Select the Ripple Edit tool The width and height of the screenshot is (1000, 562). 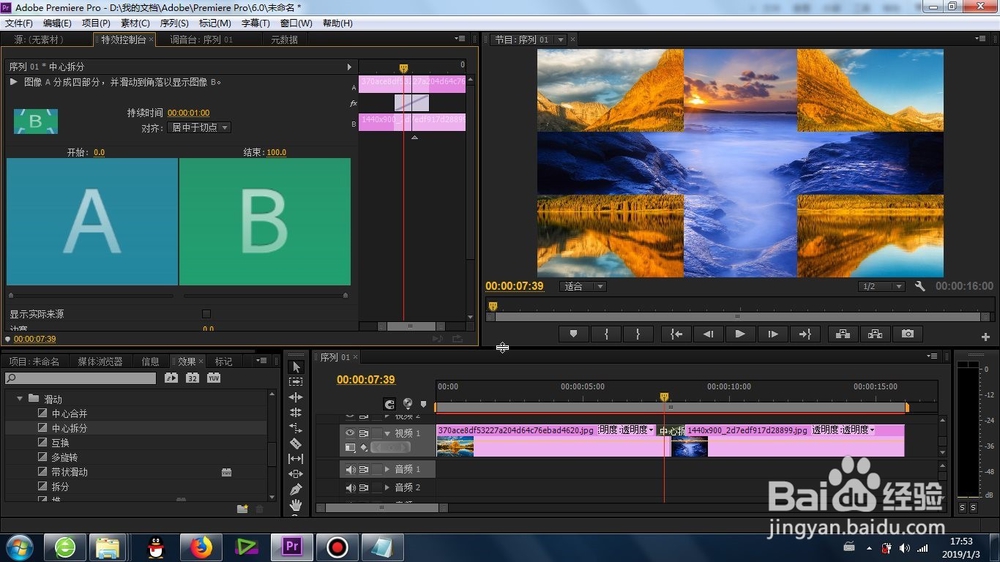pos(295,397)
